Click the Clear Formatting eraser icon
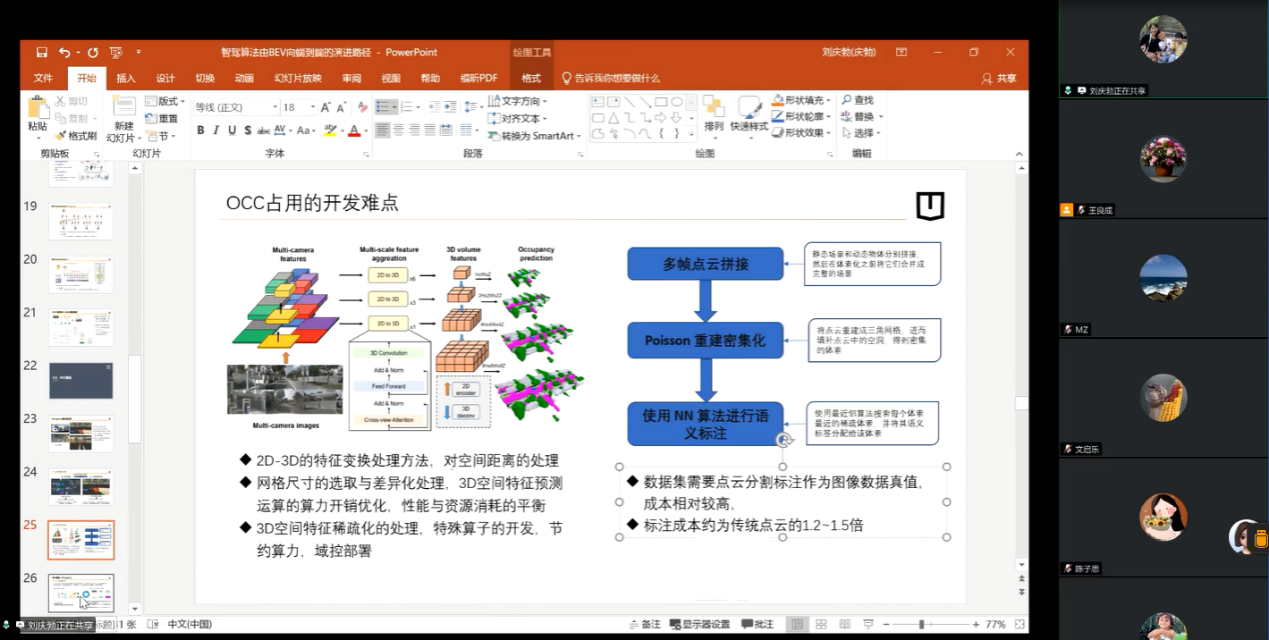This screenshot has width=1269, height=640. coord(361,107)
